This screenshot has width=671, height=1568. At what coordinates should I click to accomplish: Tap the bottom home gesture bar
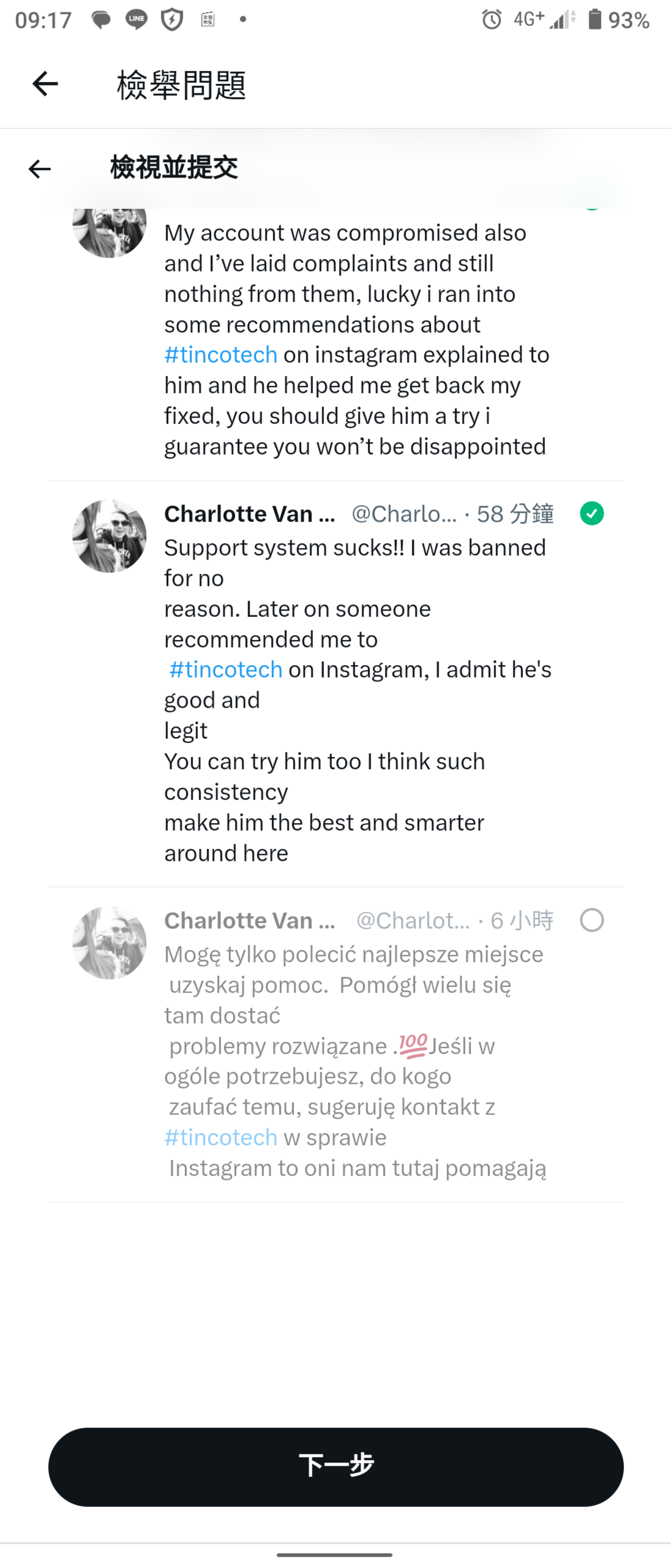click(x=335, y=1554)
